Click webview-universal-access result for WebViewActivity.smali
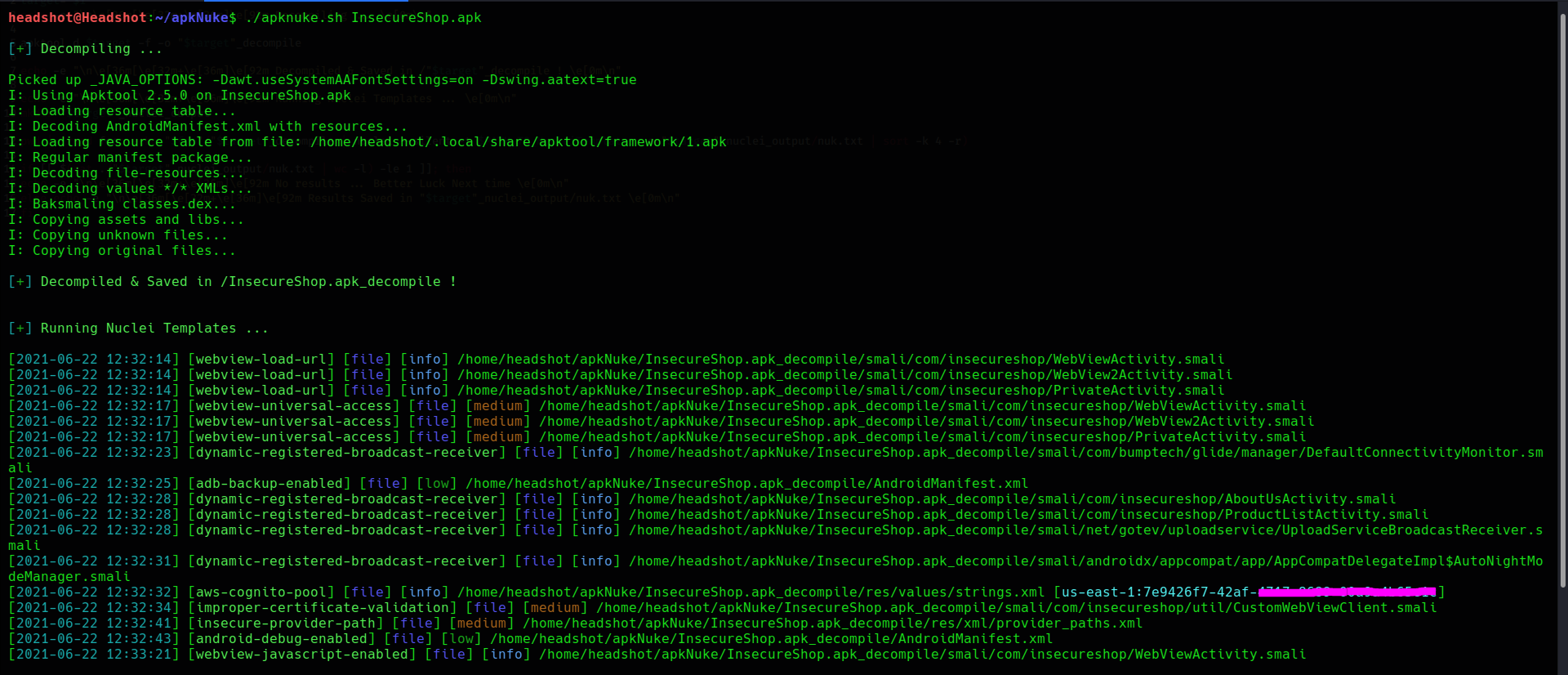 click(x=657, y=406)
